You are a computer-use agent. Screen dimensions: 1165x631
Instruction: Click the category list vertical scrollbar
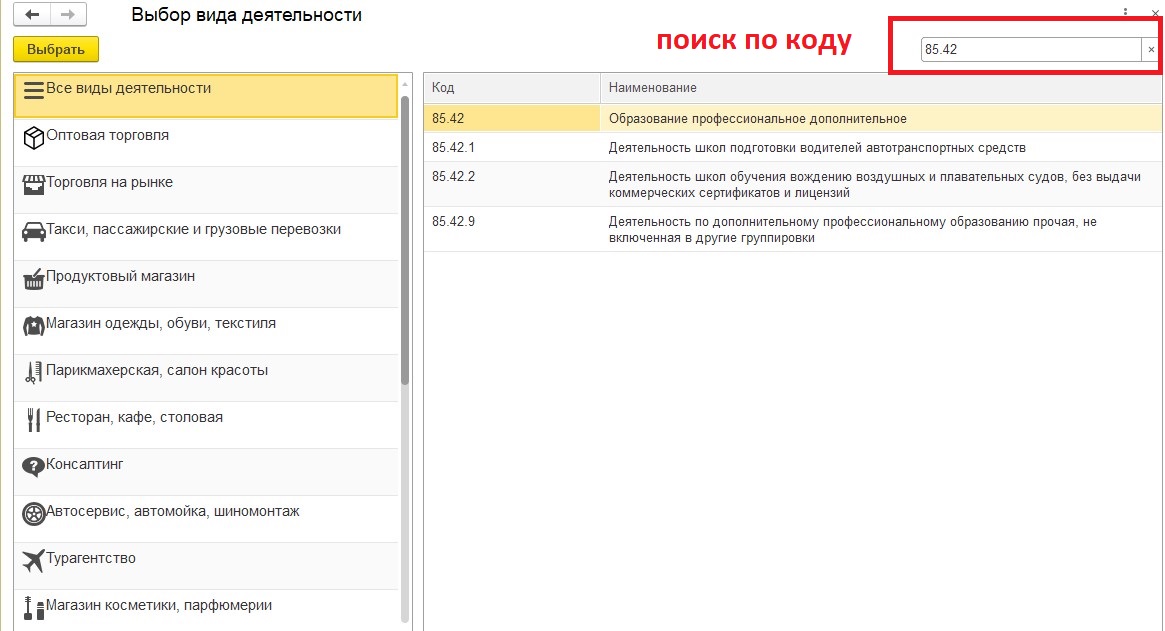coord(405,240)
